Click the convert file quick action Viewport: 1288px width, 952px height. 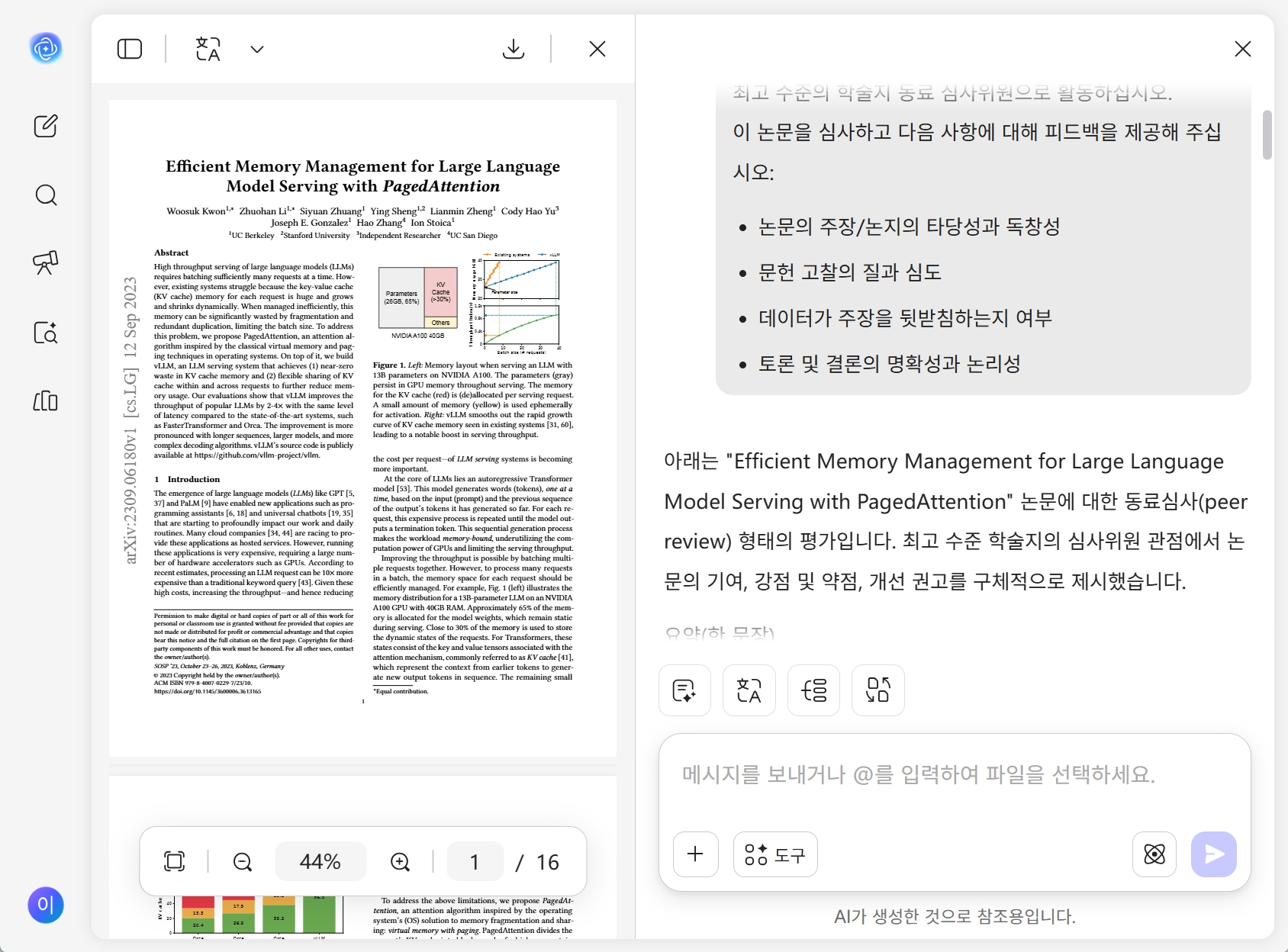[878, 690]
